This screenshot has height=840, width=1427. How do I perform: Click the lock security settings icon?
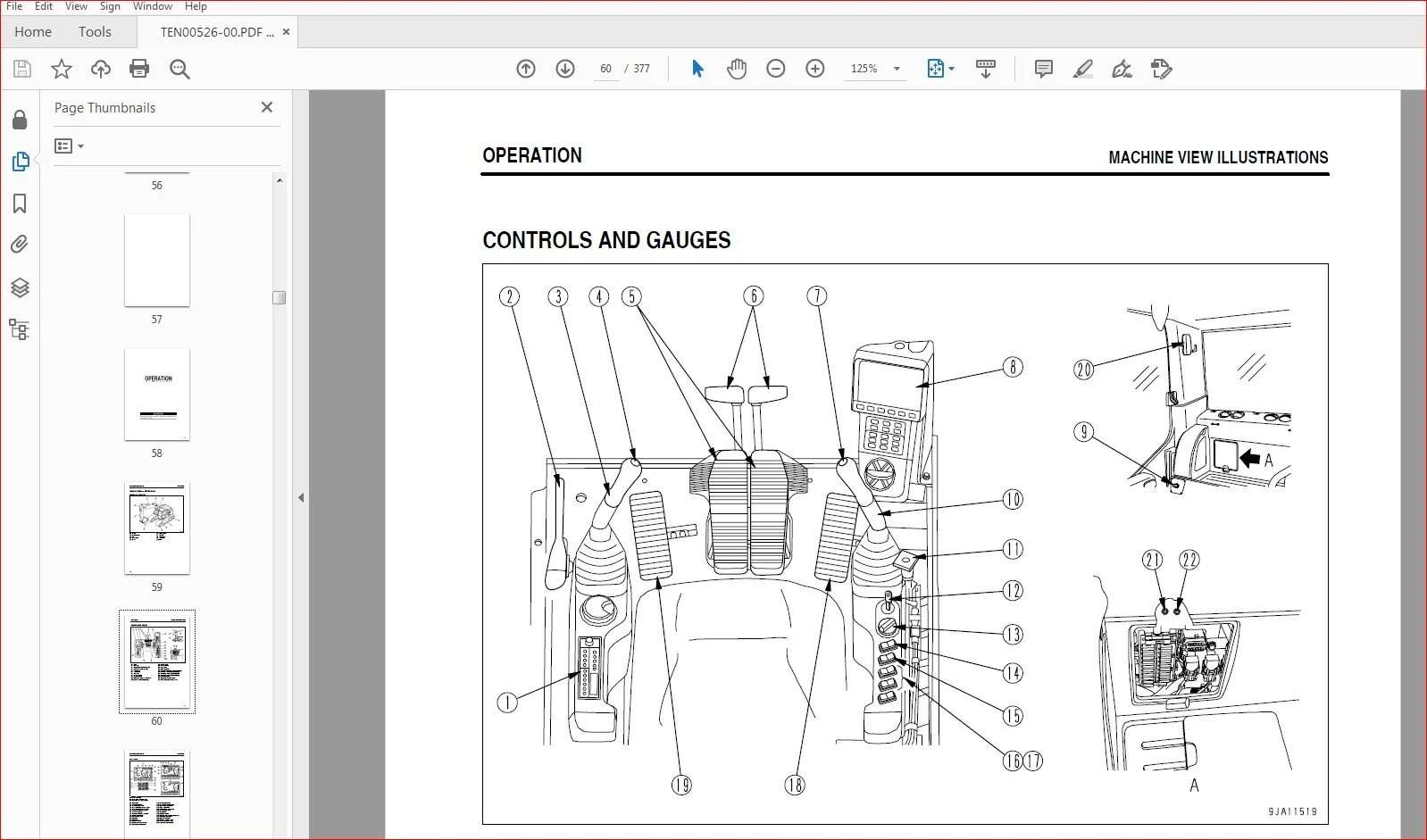[20, 120]
